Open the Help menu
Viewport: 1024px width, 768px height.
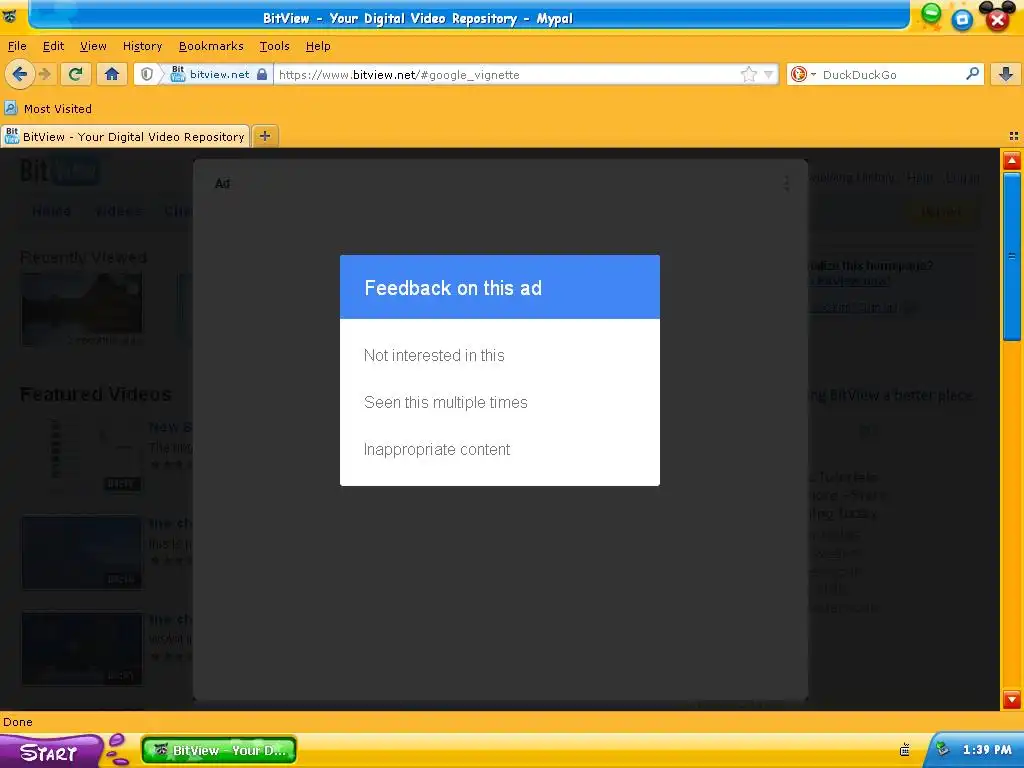(318, 46)
